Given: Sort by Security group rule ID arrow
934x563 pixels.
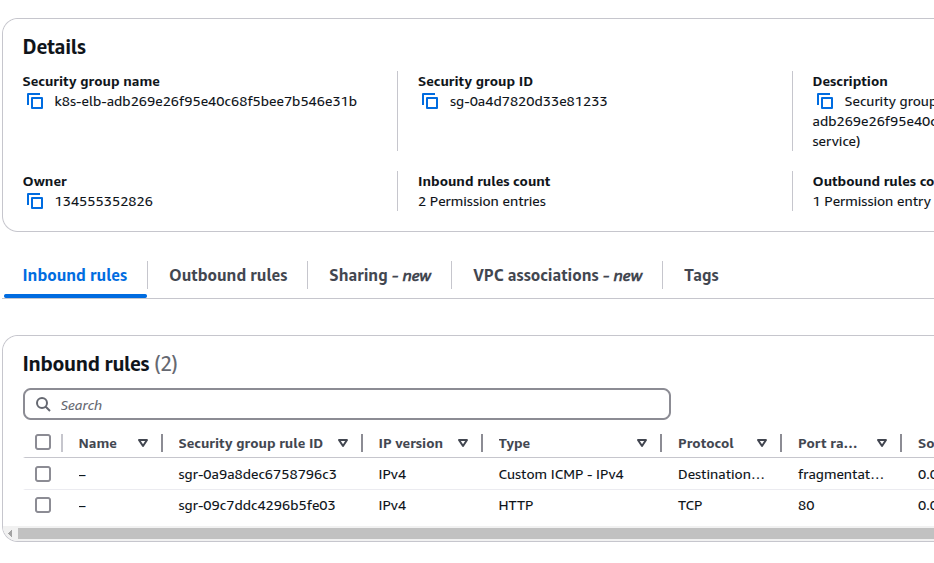Looking at the screenshot, I should pos(343,443).
